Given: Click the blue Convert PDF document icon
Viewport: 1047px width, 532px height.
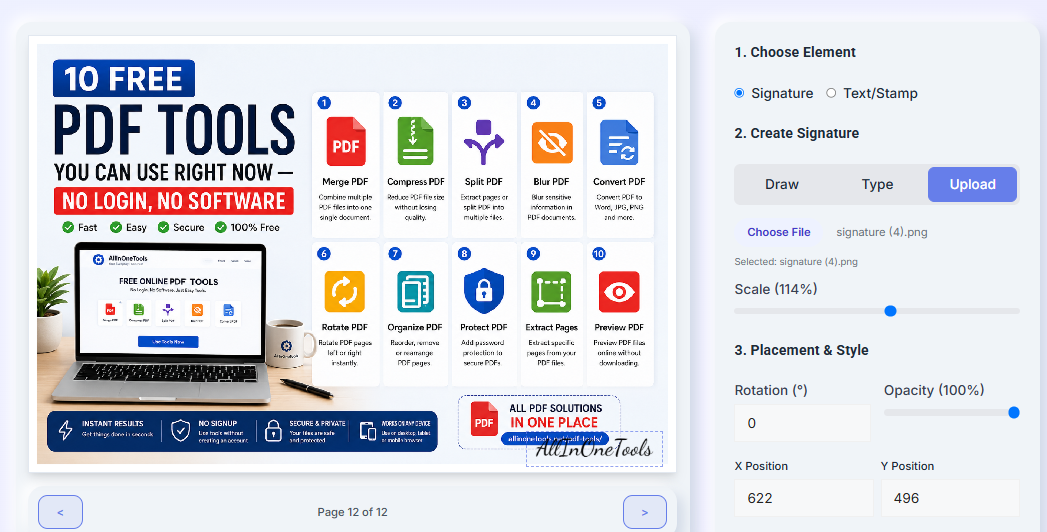Looking at the screenshot, I should [x=619, y=142].
